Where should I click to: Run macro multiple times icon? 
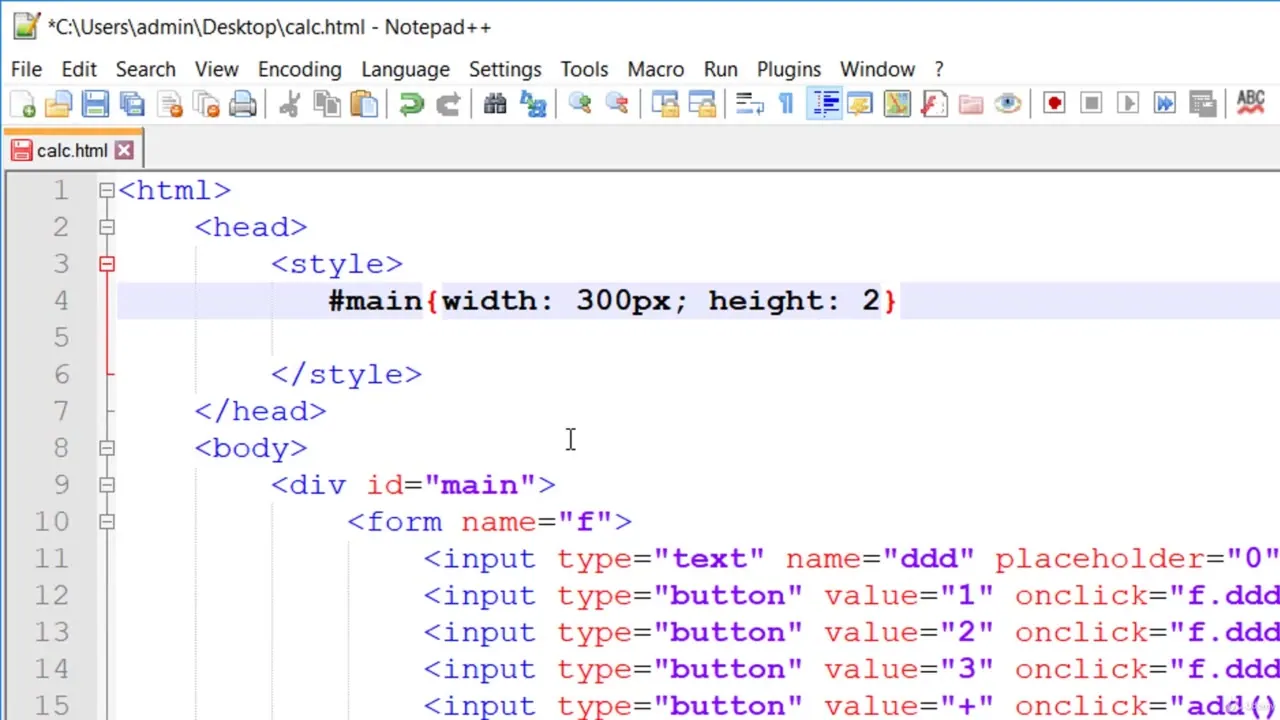coord(1165,103)
